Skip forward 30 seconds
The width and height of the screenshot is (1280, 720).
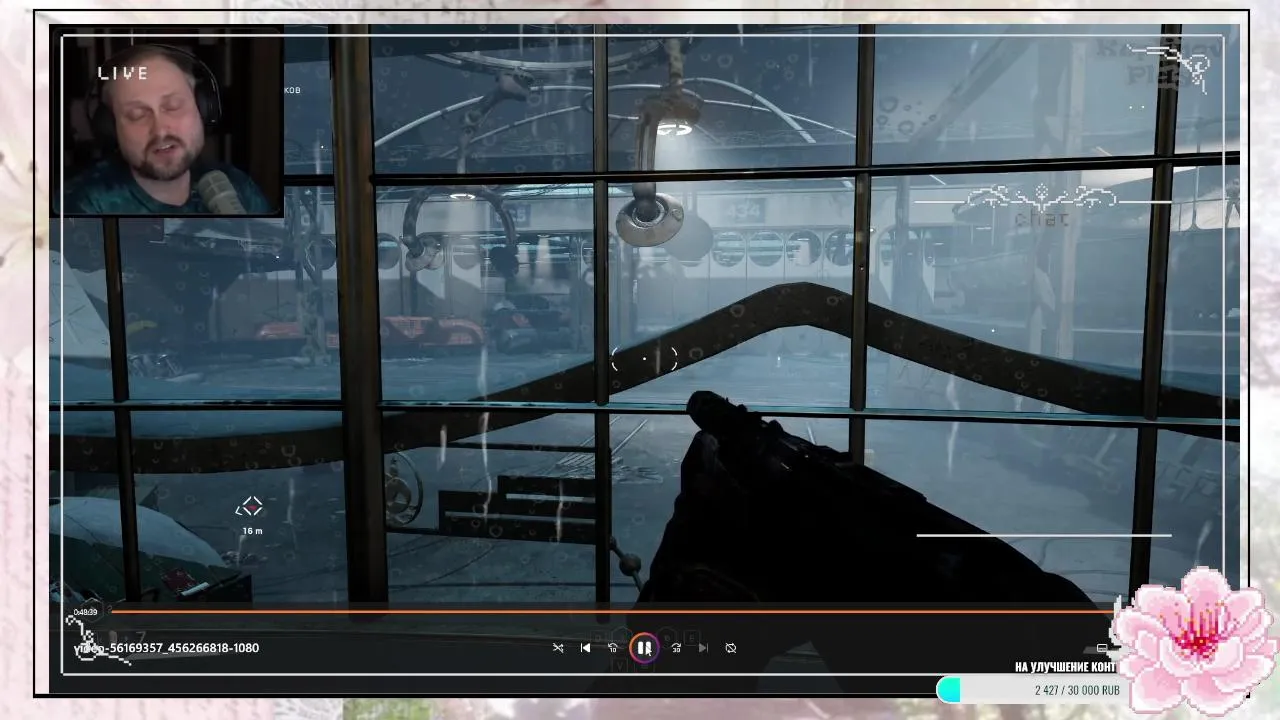pos(676,648)
